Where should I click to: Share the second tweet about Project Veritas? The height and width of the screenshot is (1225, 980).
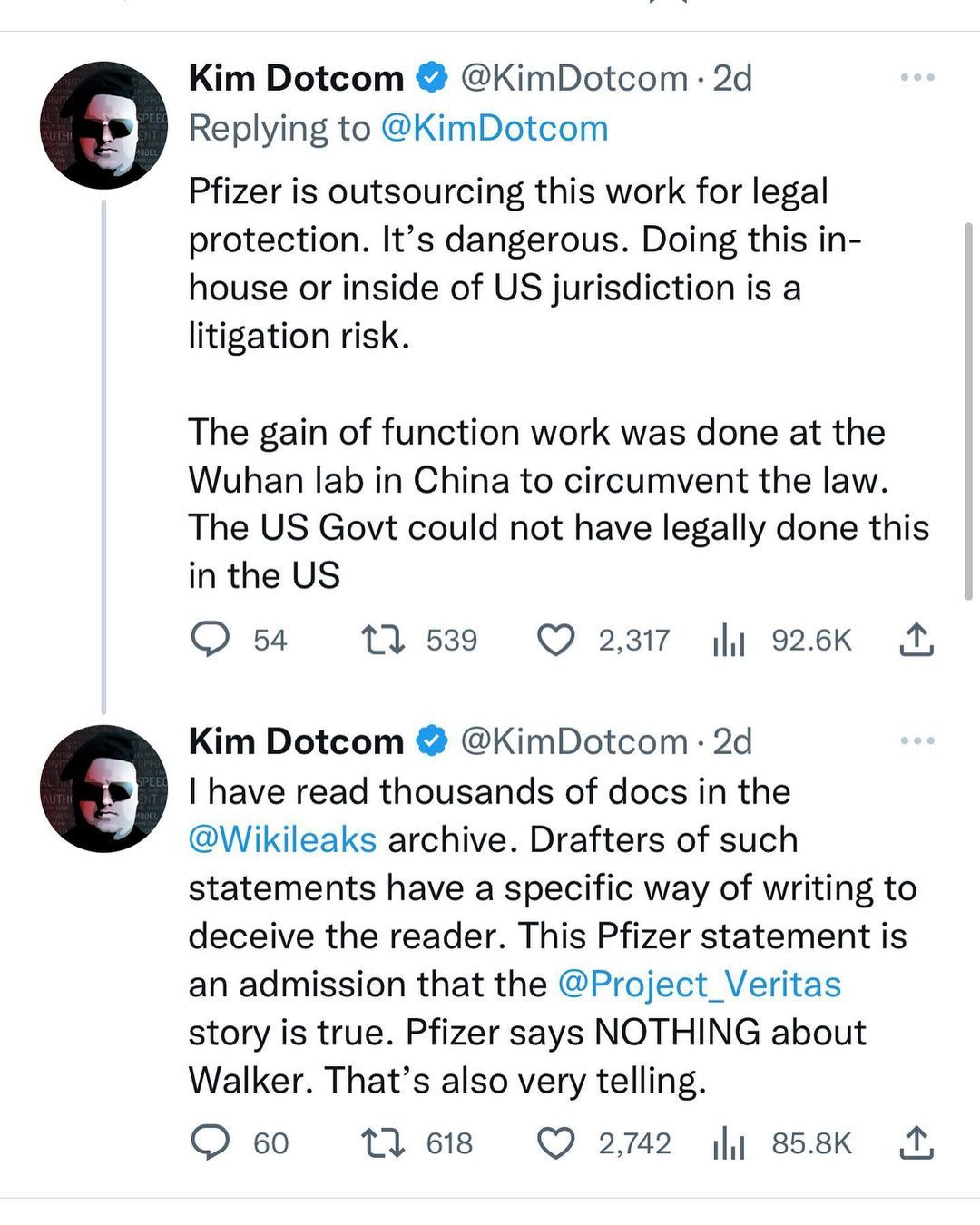(x=916, y=1142)
